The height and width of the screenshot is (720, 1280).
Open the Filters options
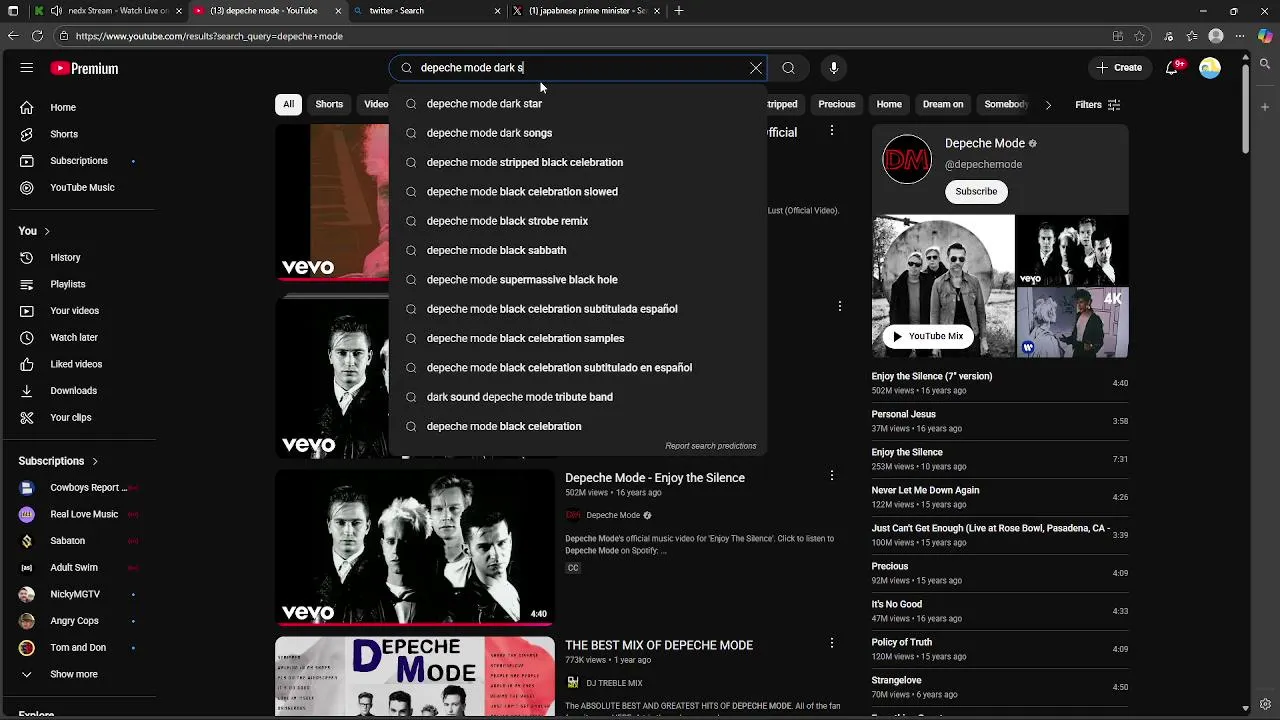1098,105
